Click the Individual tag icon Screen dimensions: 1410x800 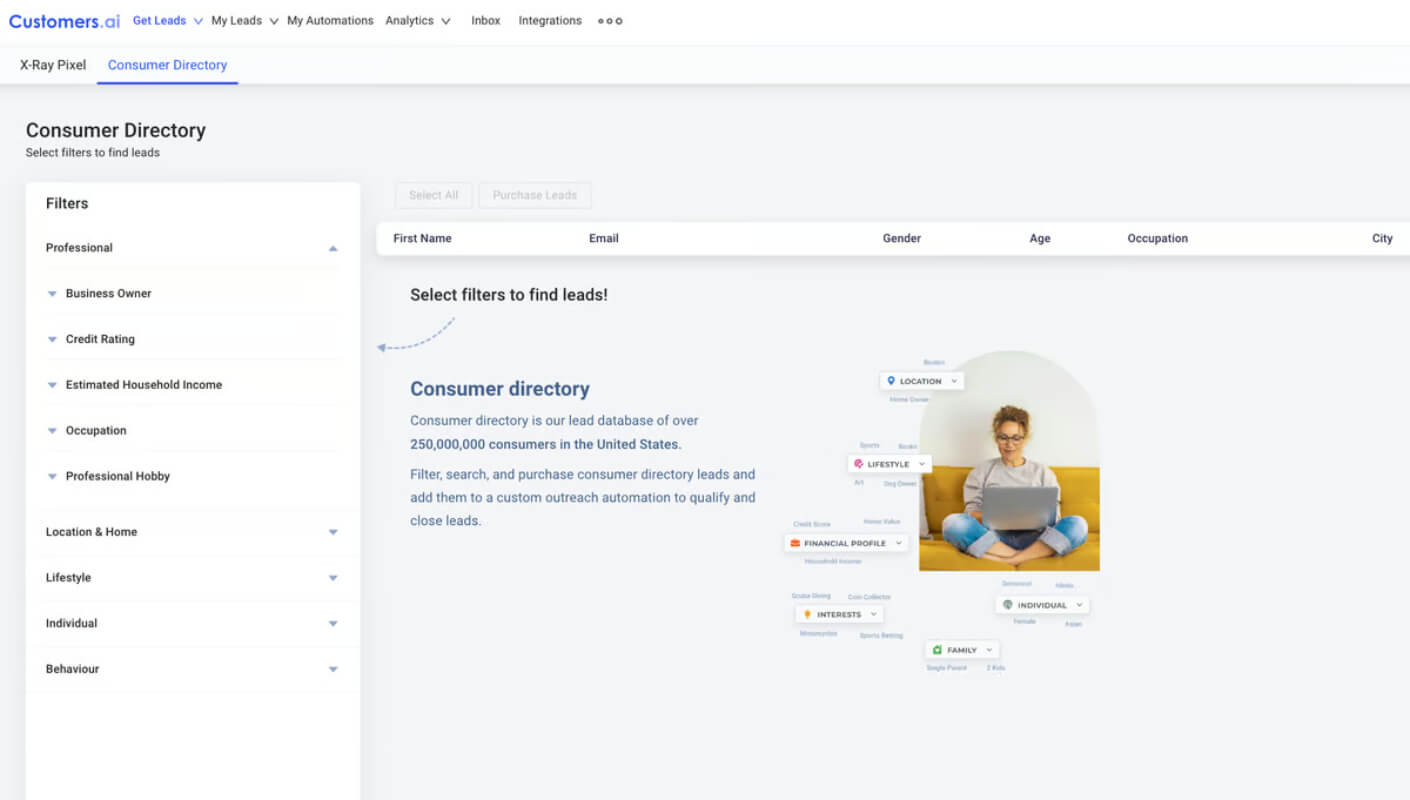(1008, 605)
